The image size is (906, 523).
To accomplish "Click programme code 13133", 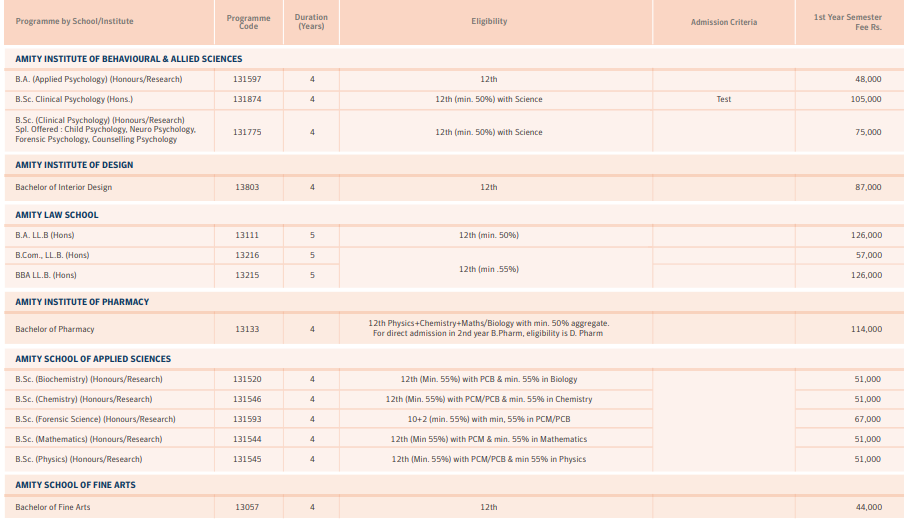I will click(247, 329).
